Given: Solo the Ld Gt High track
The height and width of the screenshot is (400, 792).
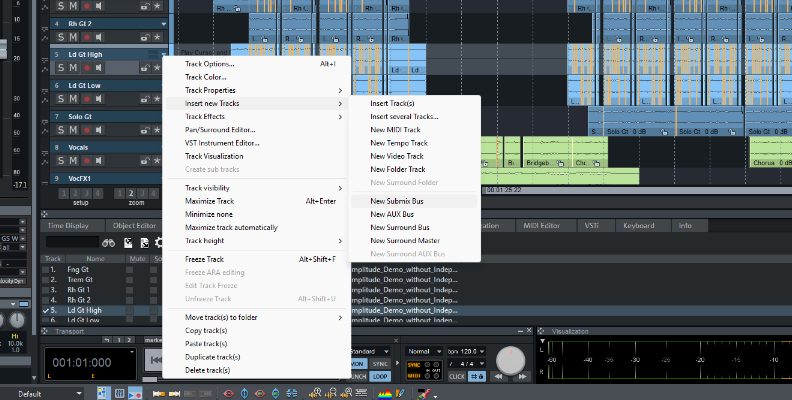Looking at the screenshot, I should click(x=59, y=68).
